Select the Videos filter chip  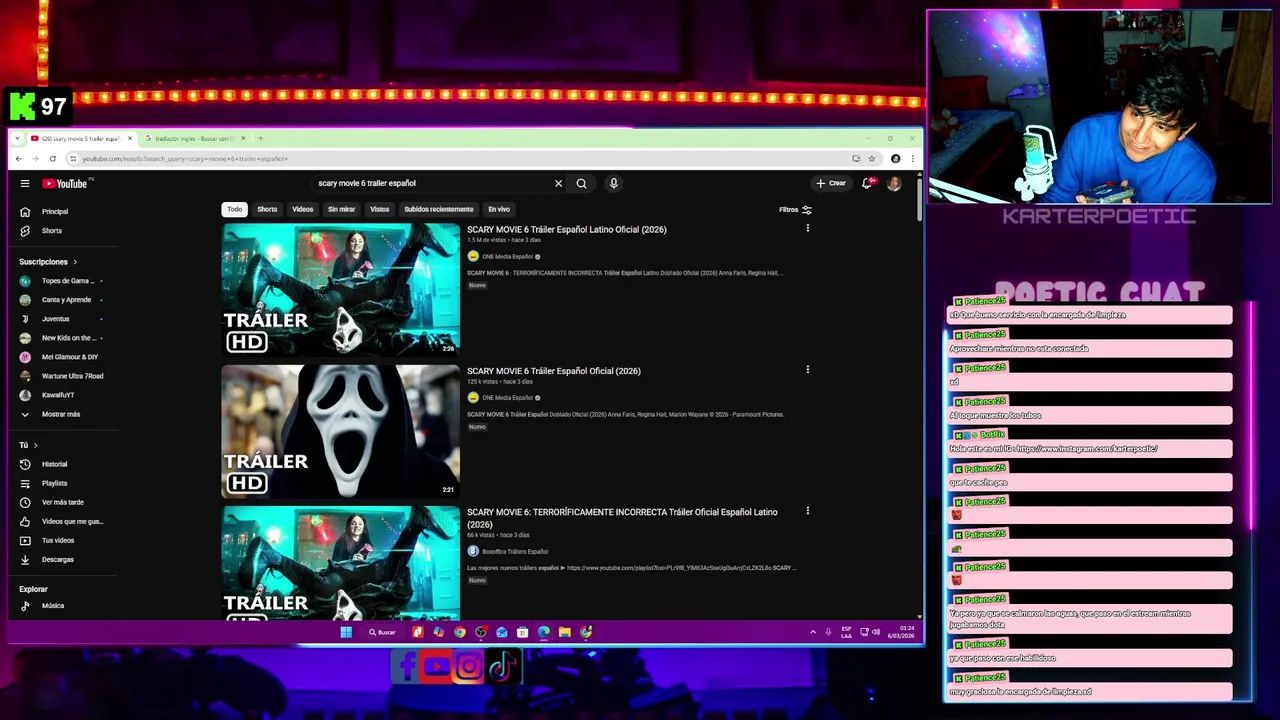(302, 209)
